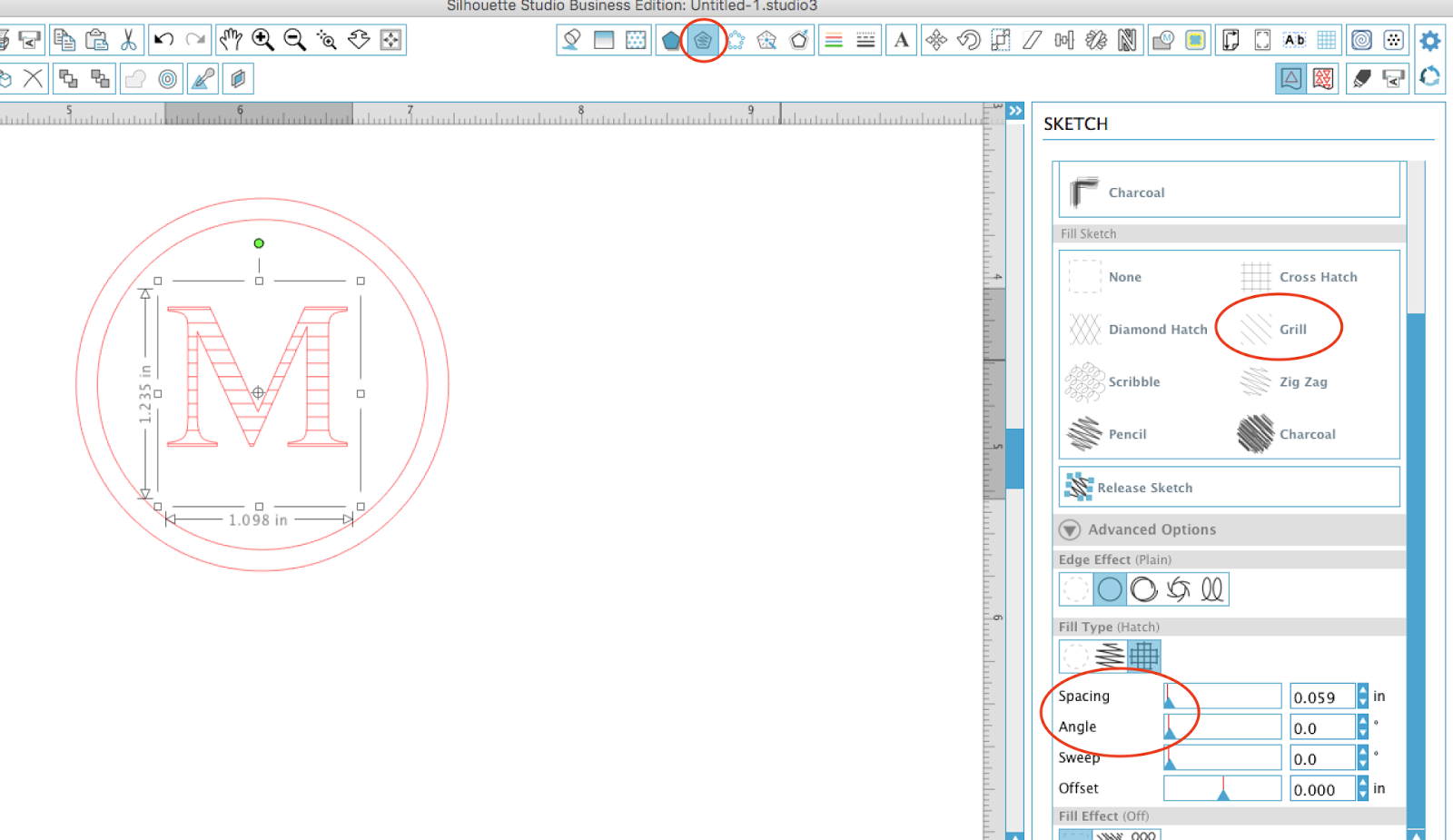Select the zigzag fill type
The image size is (1453, 840).
pyautogui.click(x=1110, y=656)
